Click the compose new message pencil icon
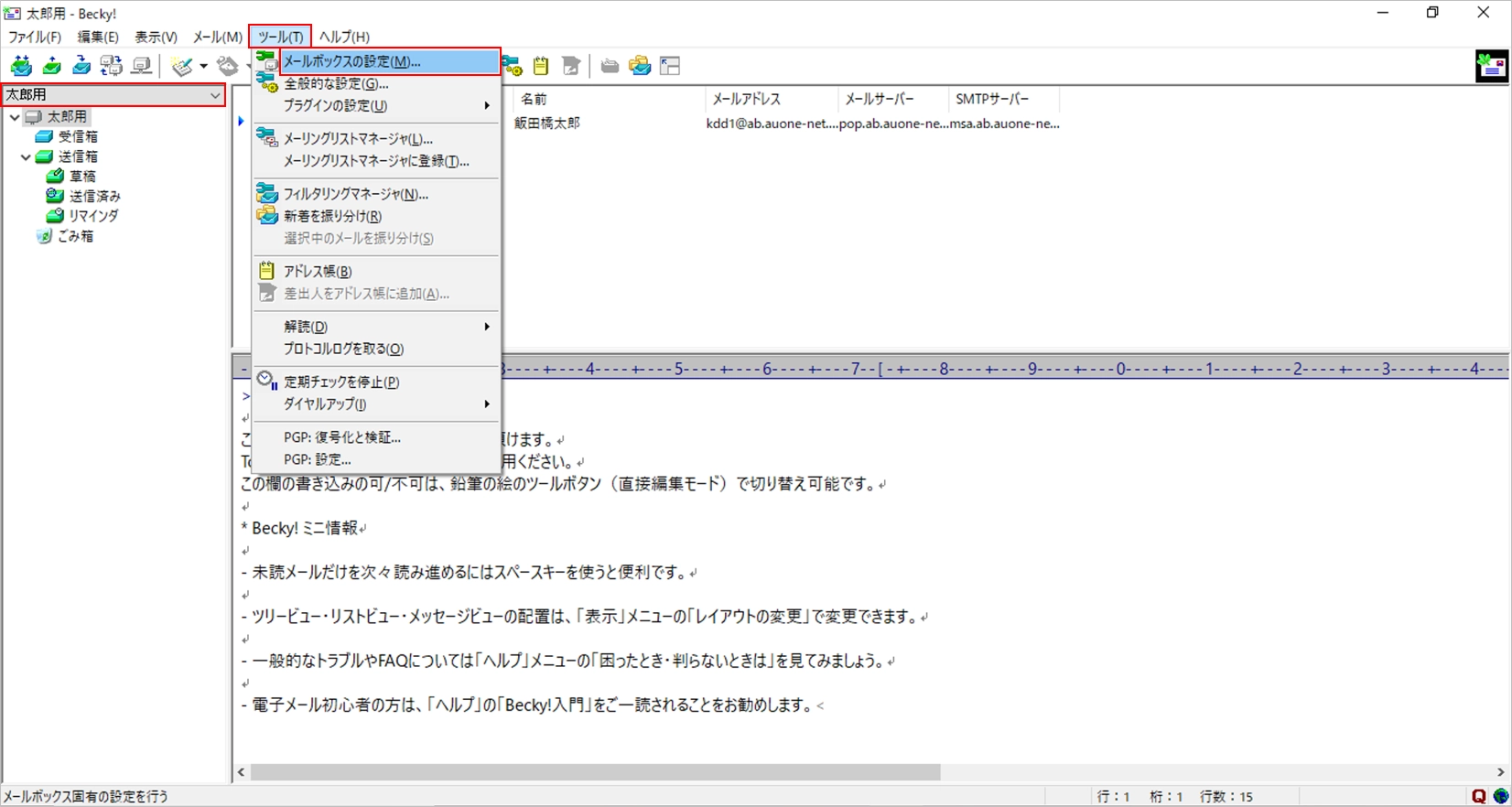The height and width of the screenshot is (807, 1512). coord(182,66)
